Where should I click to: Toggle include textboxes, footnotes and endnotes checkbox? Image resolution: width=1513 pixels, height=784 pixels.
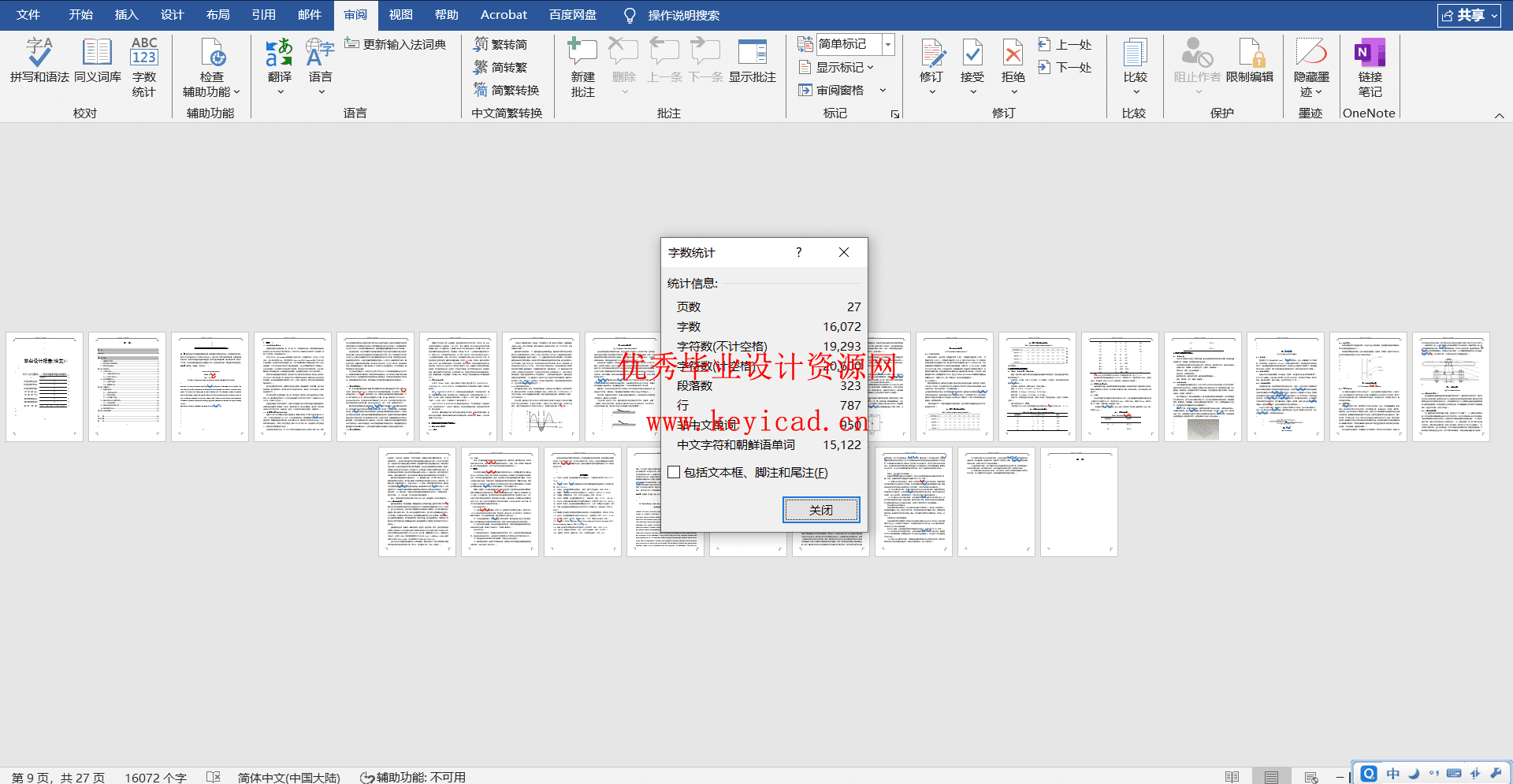point(674,472)
